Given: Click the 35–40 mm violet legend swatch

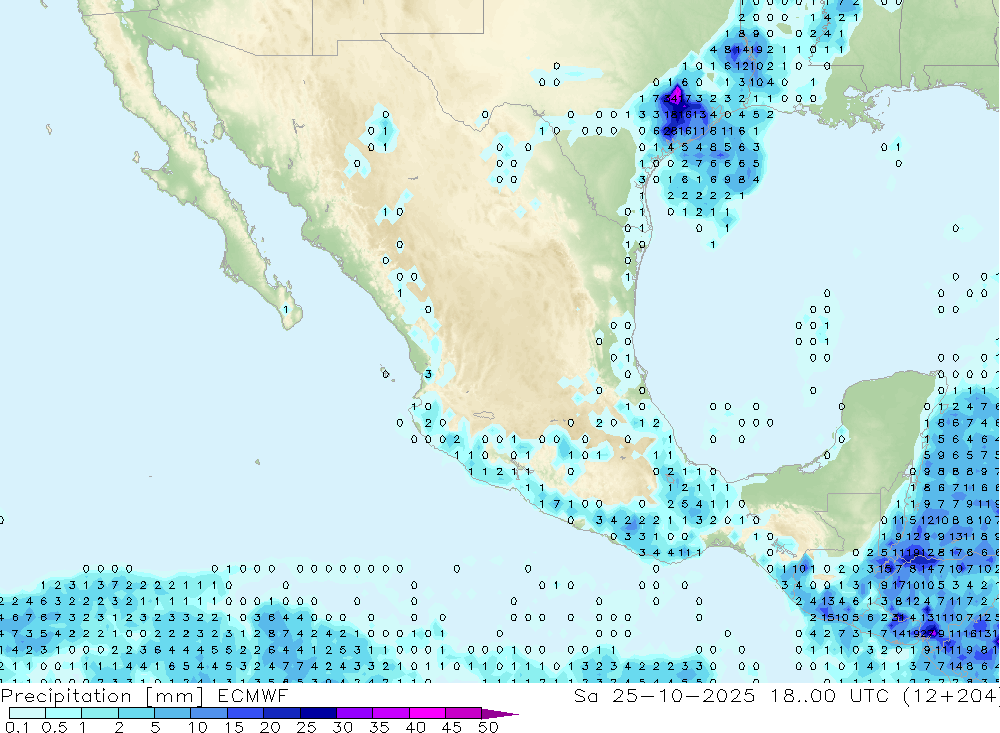Looking at the screenshot, I should click(x=391, y=713).
